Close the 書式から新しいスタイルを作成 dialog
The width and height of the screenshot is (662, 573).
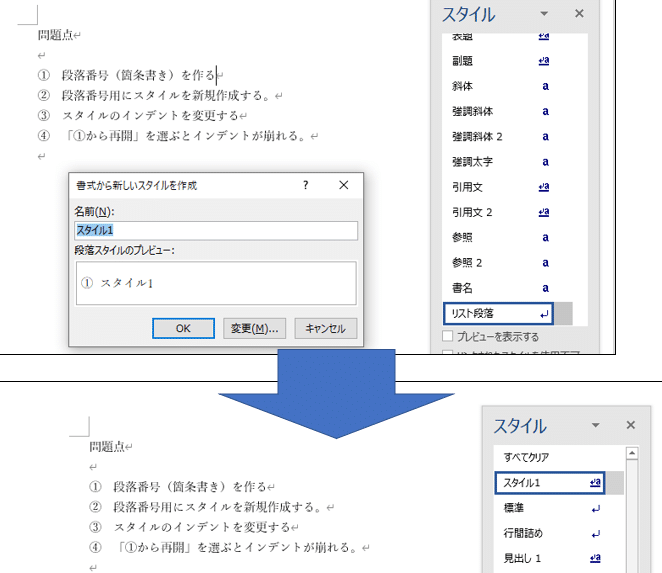pos(344,185)
